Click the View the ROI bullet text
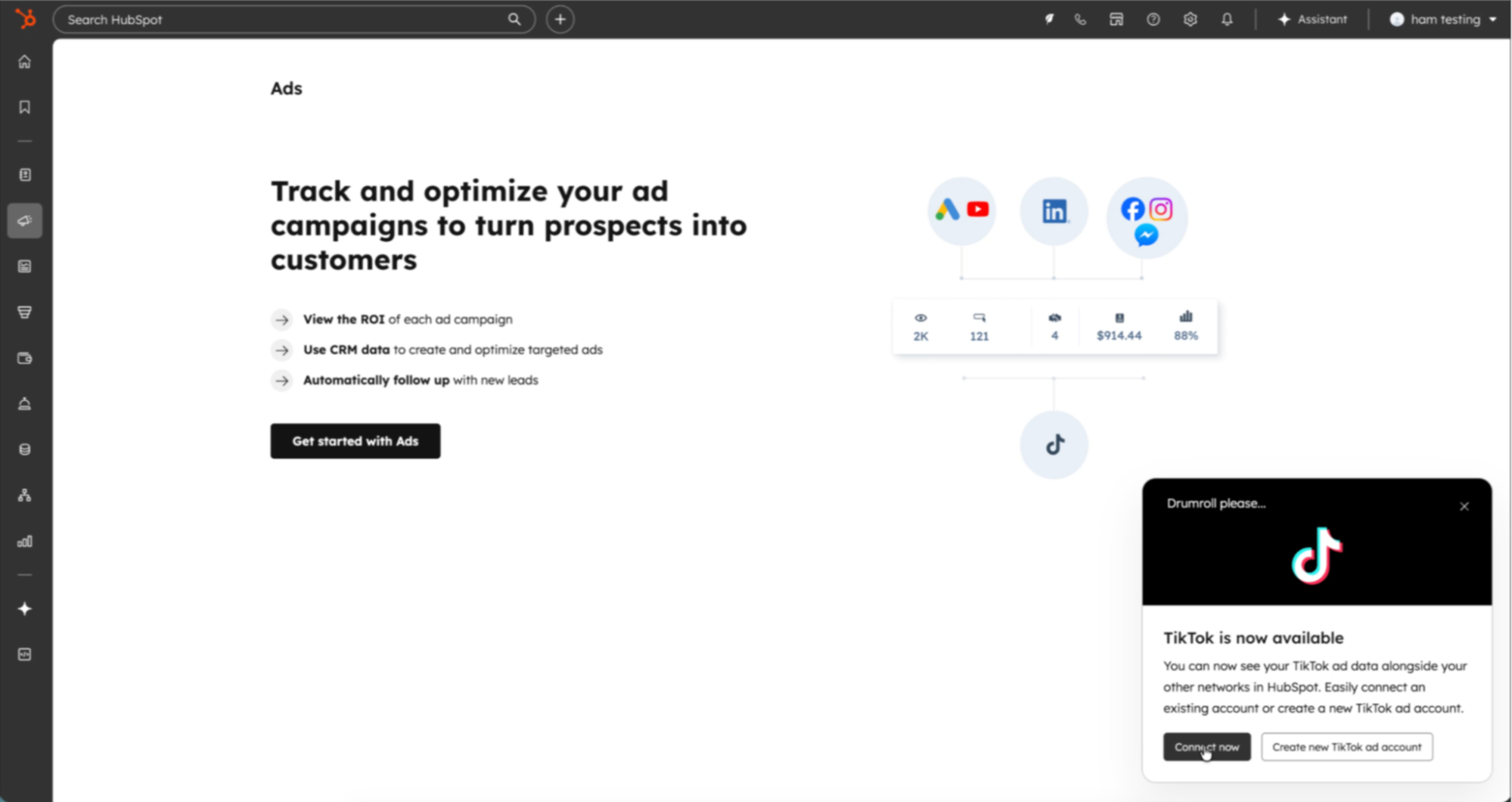 click(408, 319)
